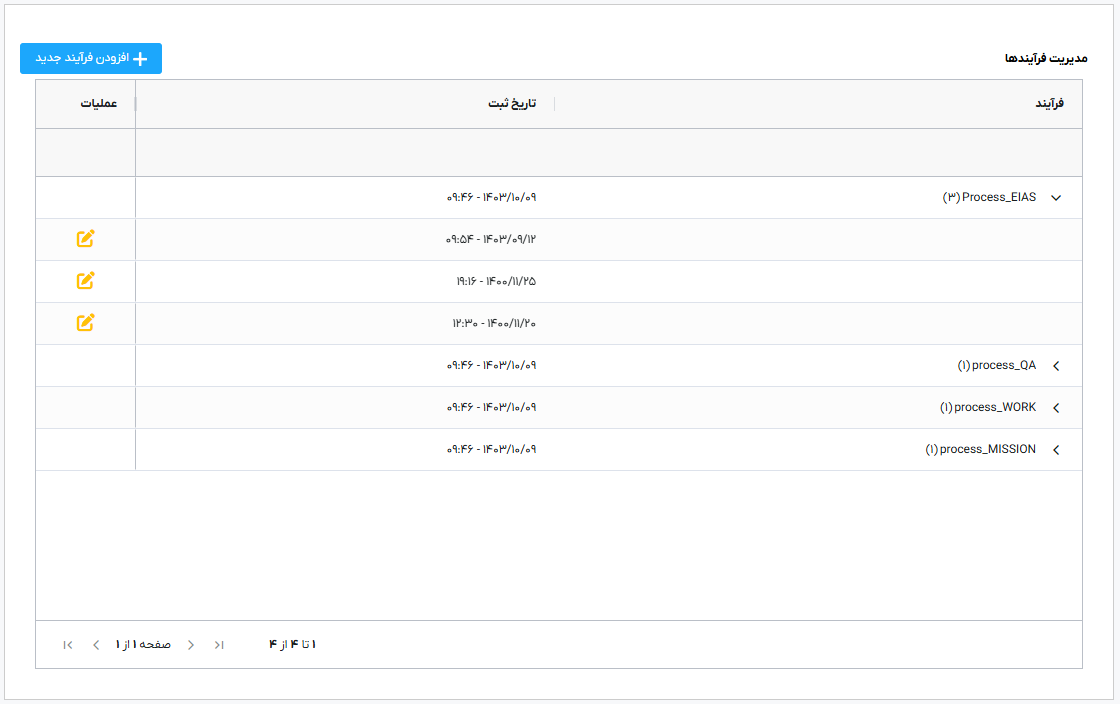1120x704 pixels.
Task: Go to the previous page of results
Action: 191,645
